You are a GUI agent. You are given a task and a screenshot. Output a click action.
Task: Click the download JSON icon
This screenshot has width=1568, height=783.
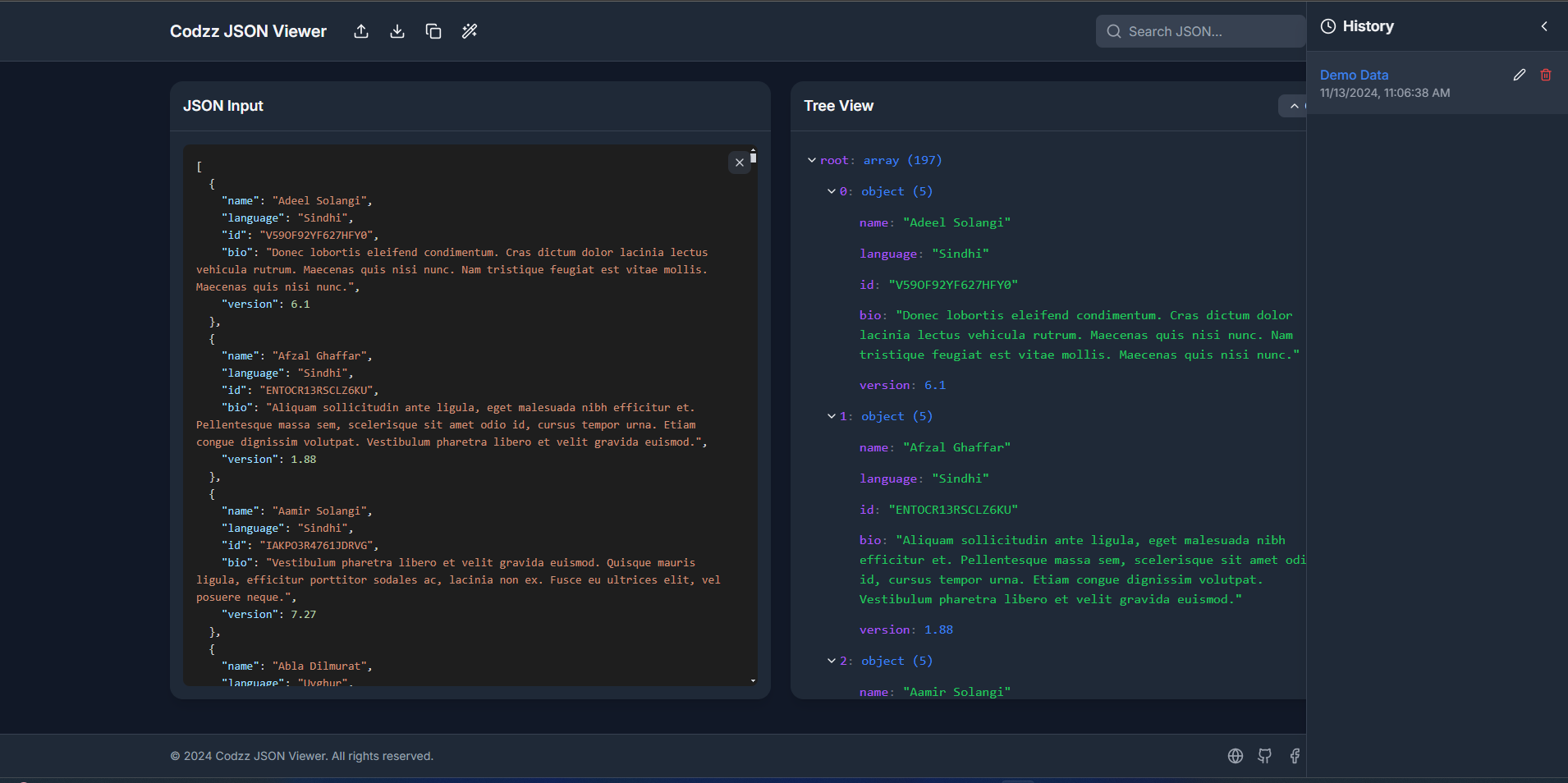point(397,31)
